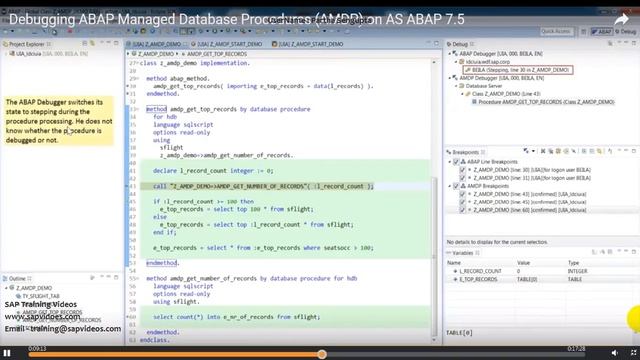Image resolution: width=640 pixels, height=360 pixels.
Task: Select the Debug view tab
Action: (x=460, y=44)
